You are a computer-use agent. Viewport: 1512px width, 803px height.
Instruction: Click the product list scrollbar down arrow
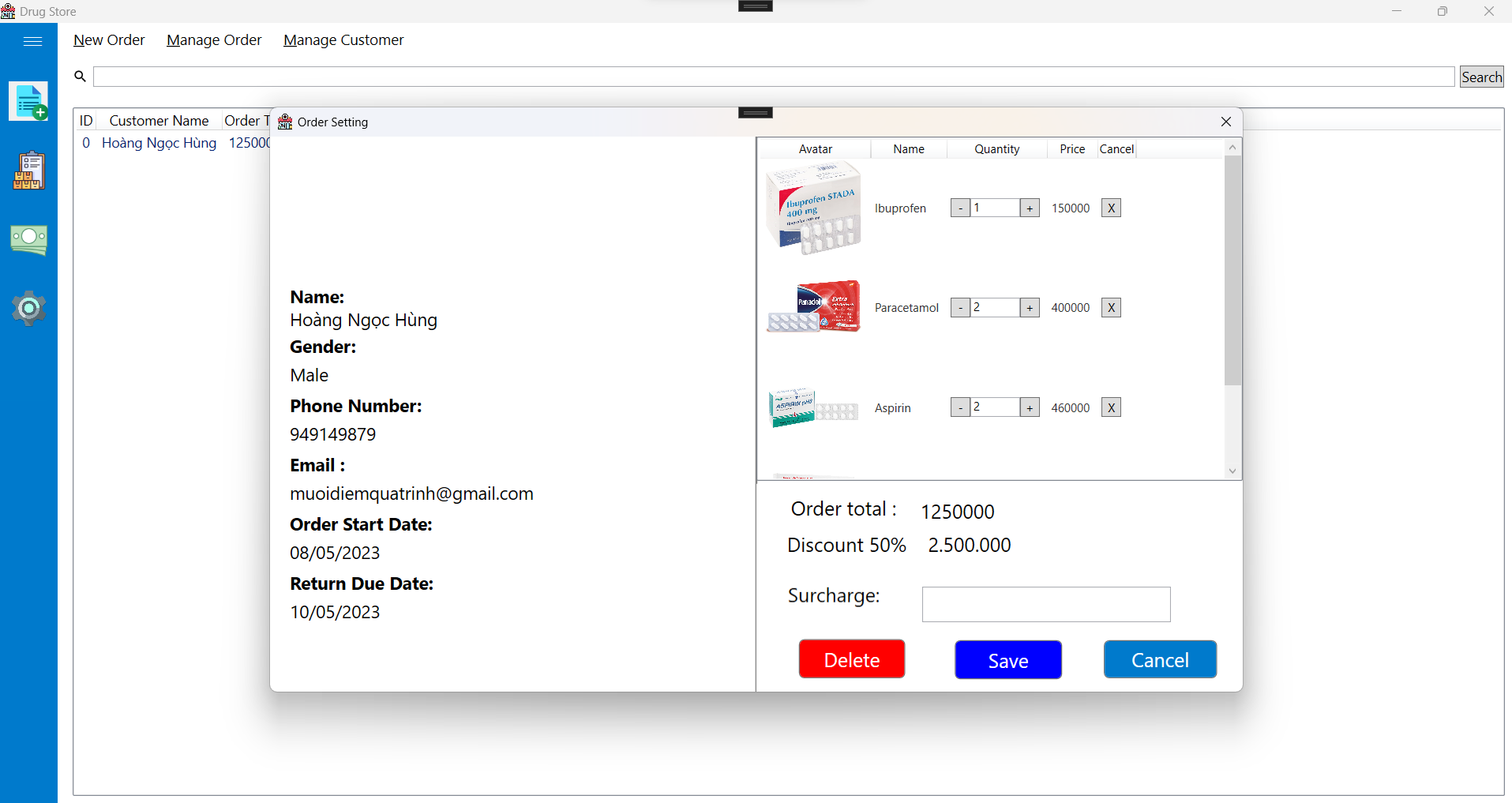click(x=1232, y=471)
